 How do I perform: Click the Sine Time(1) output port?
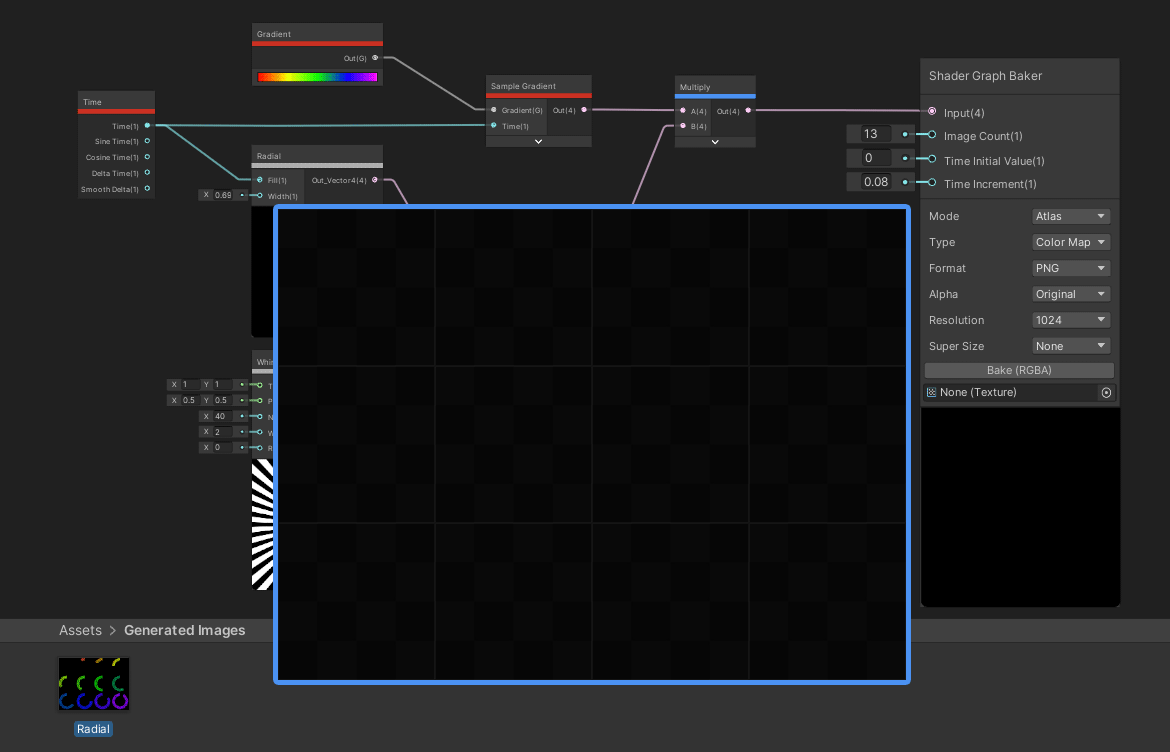[147, 142]
